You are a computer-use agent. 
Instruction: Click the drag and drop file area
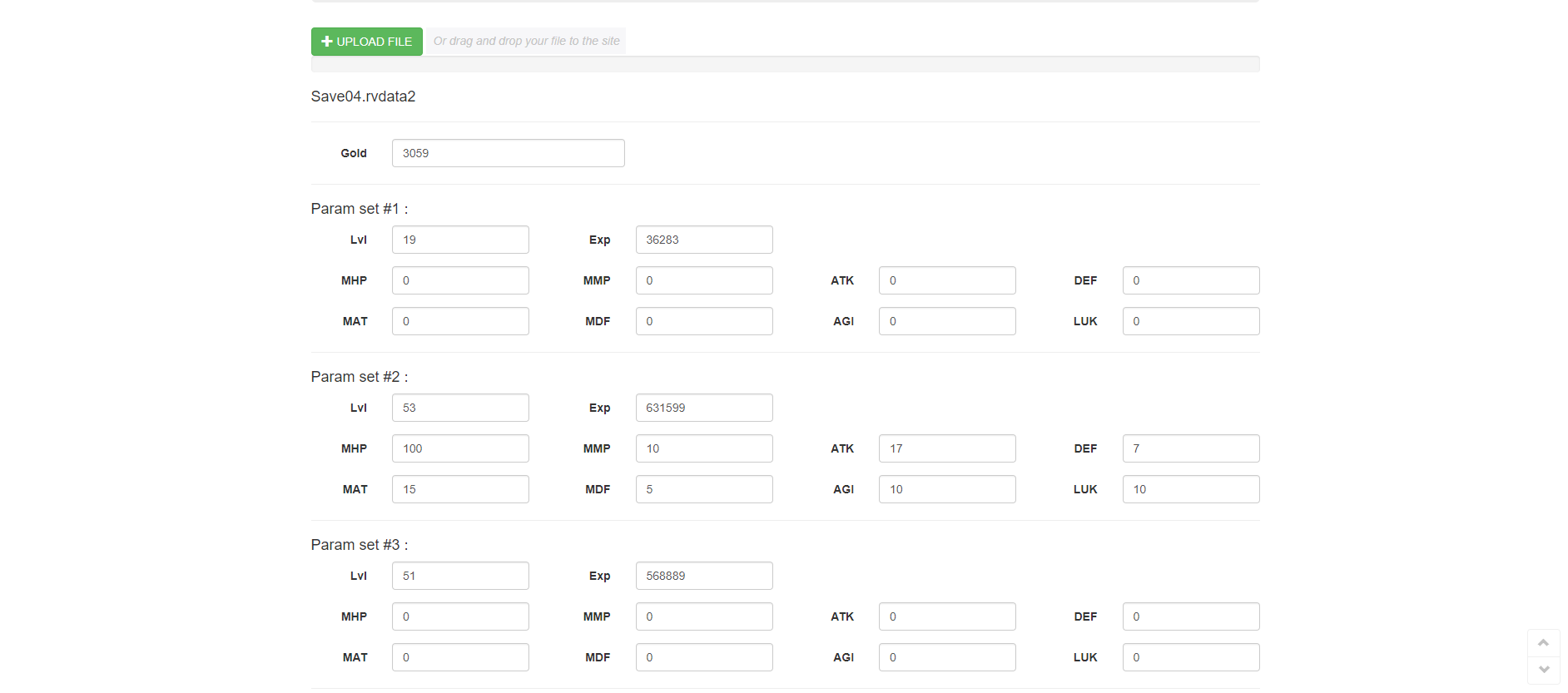pos(526,42)
